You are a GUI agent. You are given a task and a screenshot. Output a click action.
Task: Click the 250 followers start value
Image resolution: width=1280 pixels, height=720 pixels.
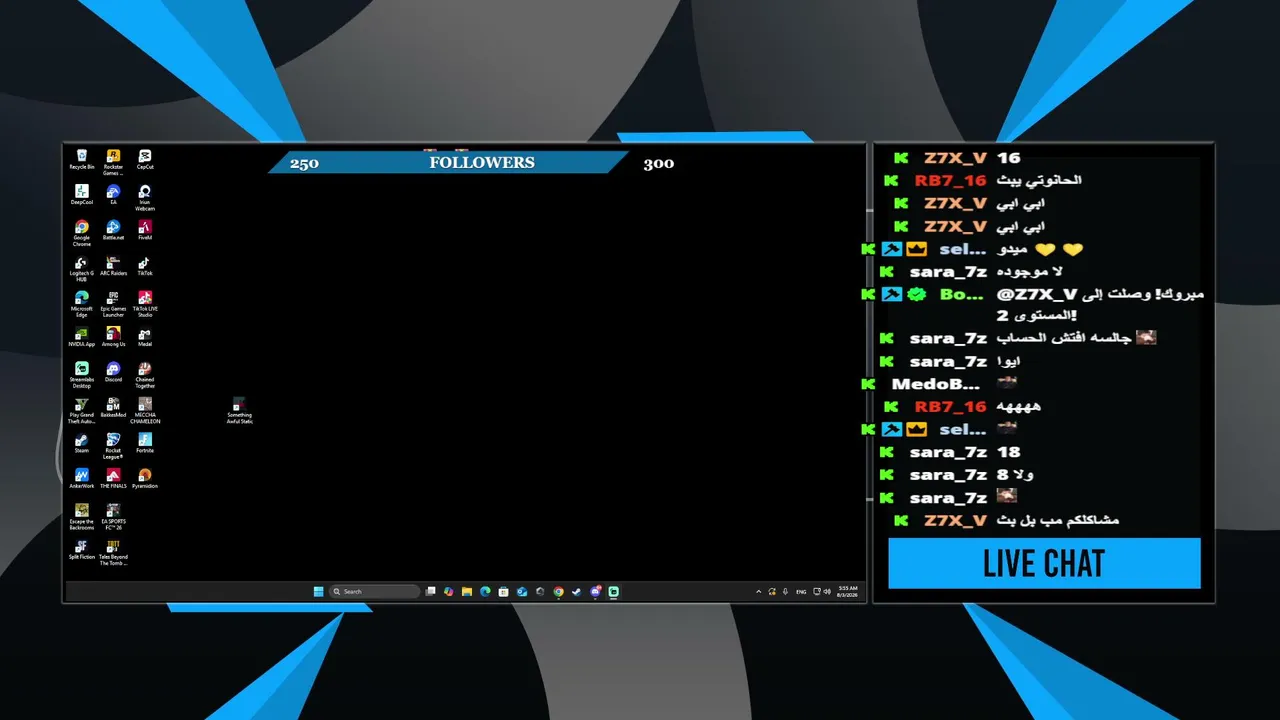coord(304,163)
